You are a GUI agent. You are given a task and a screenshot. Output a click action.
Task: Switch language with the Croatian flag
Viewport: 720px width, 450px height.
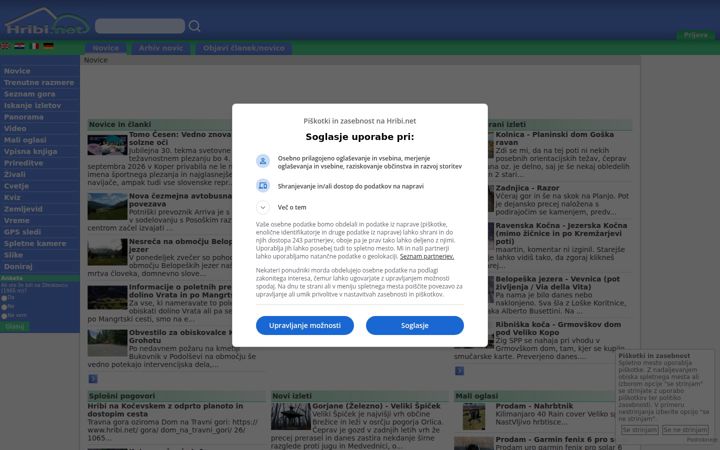pos(19,46)
